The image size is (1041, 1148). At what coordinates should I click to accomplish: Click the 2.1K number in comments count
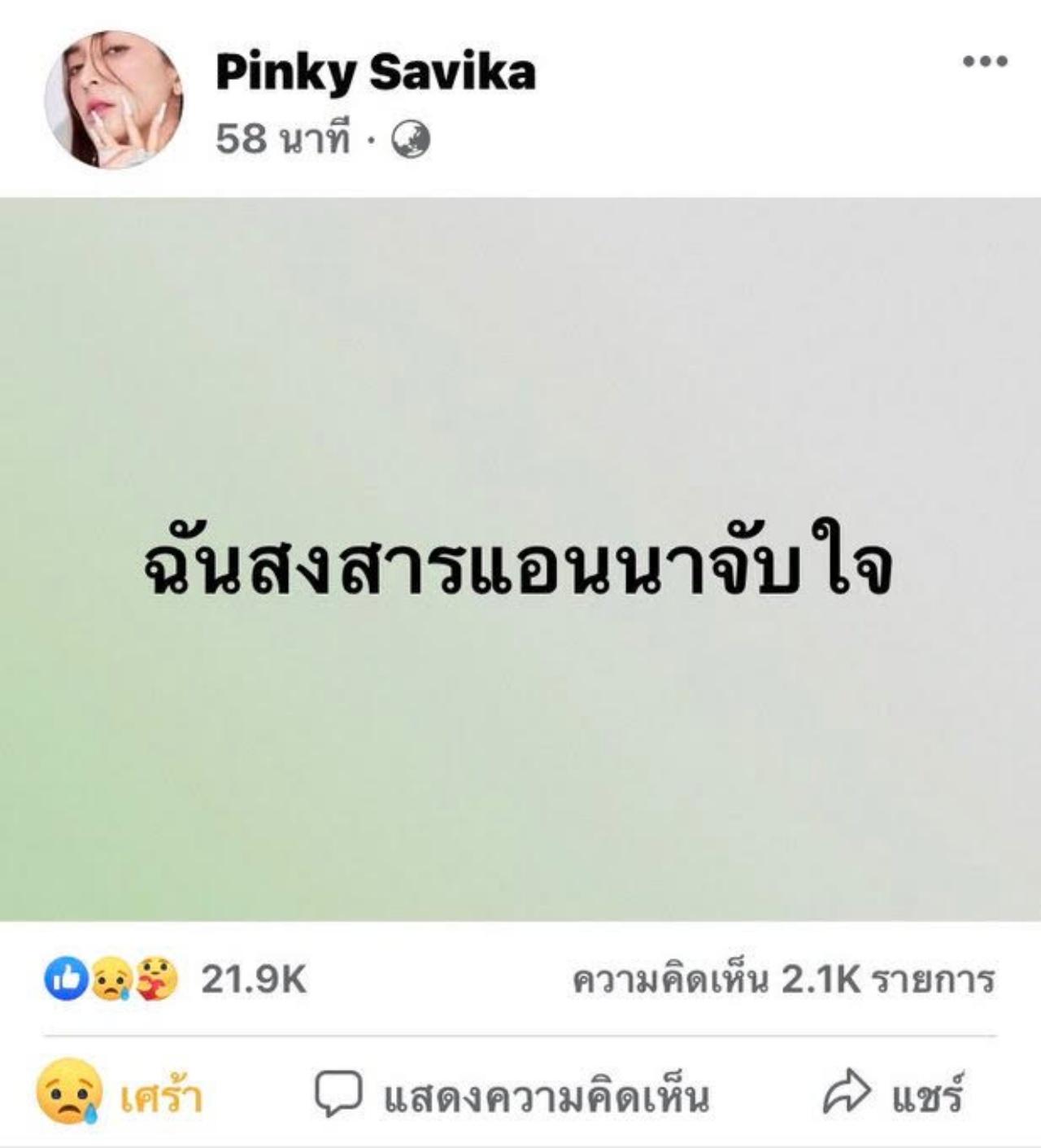(821, 980)
